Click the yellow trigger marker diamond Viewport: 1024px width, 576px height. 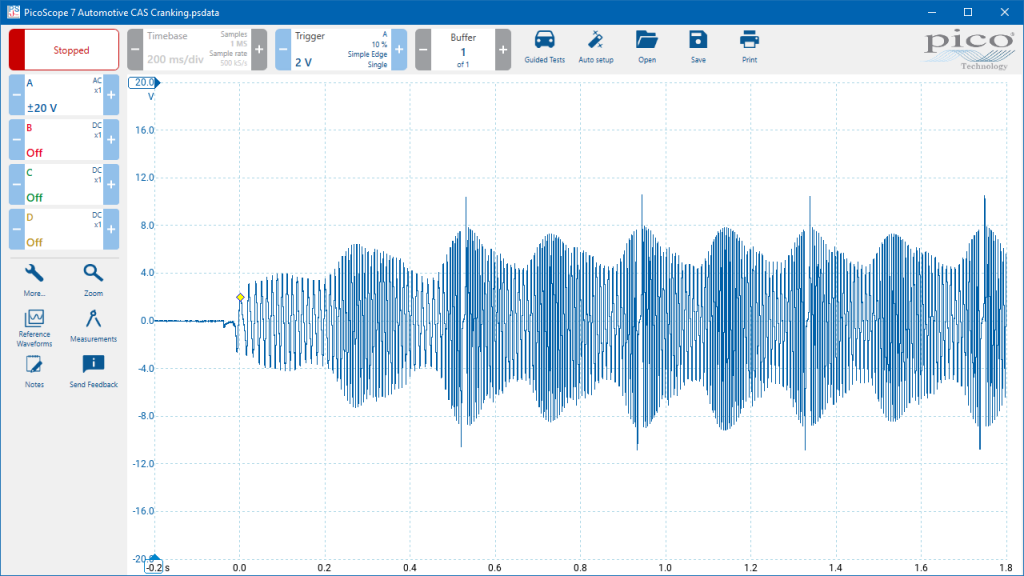click(240, 297)
